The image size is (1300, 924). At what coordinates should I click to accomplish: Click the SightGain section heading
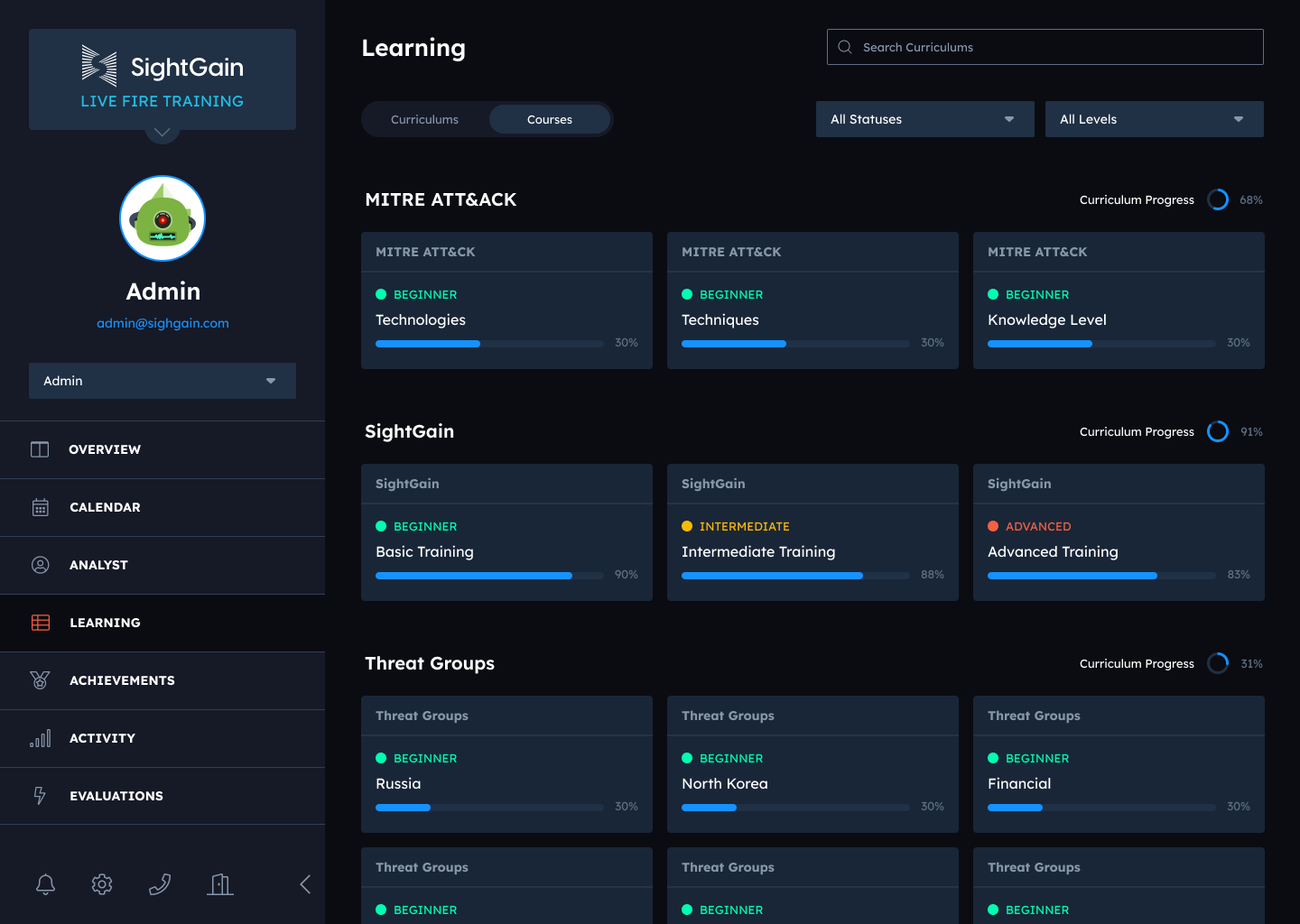coord(409,431)
